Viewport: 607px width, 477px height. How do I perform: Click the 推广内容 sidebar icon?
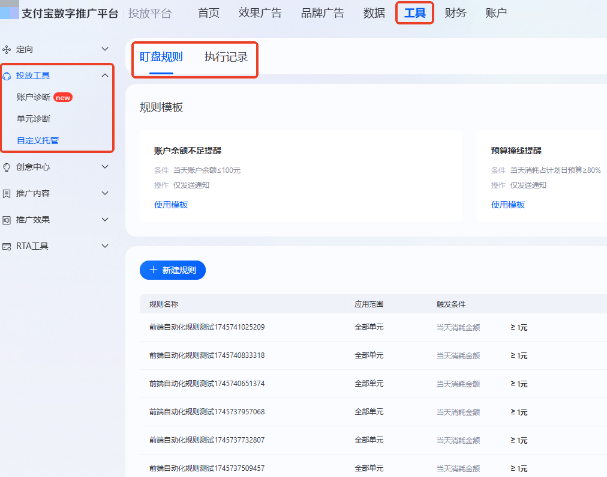[x=7, y=194]
